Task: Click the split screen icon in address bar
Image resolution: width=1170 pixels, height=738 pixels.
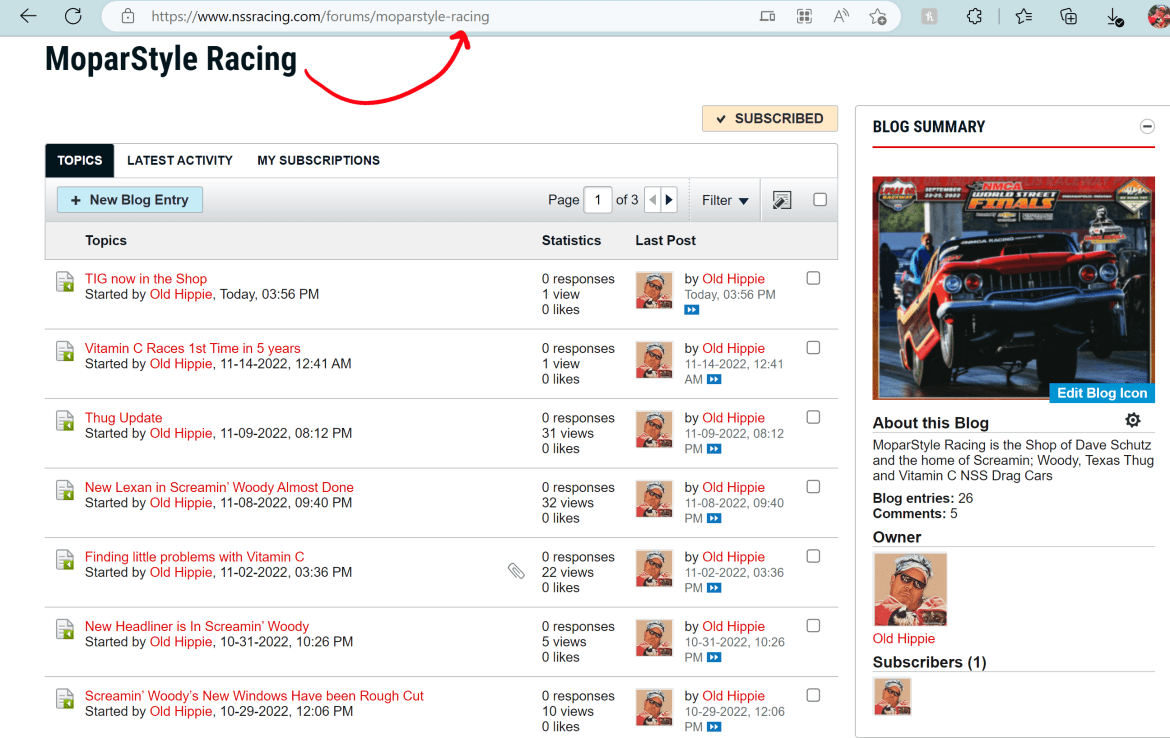Action: coord(767,16)
